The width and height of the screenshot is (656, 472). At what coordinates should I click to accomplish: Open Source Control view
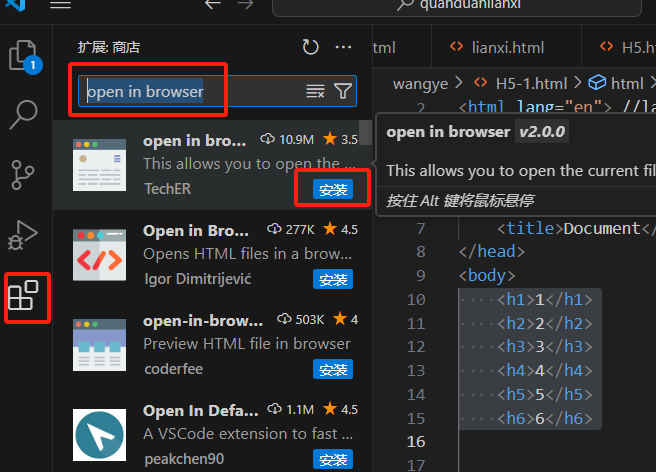coord(23,175)
